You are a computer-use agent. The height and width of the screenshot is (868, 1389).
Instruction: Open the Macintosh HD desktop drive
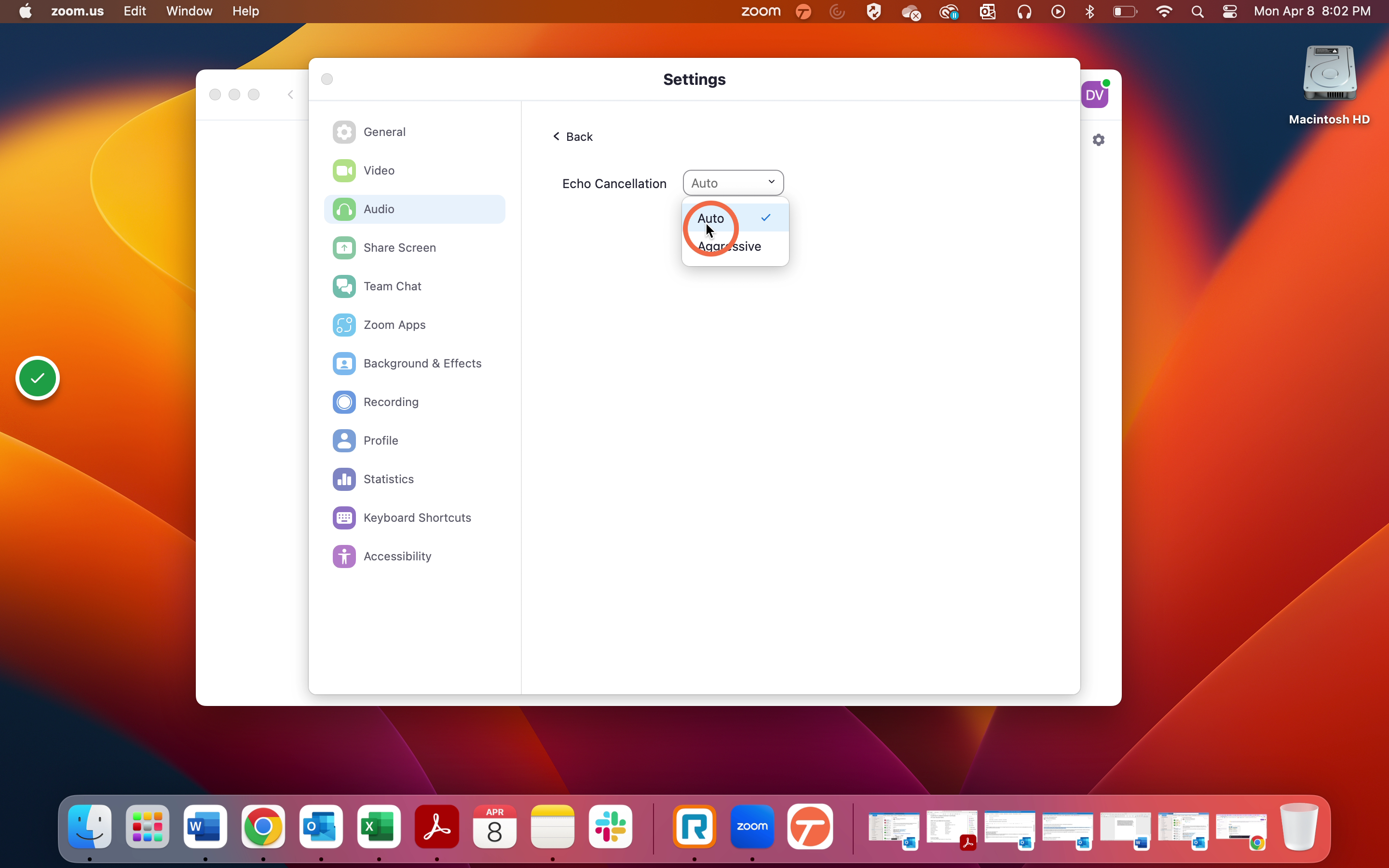[x=1329, y=84]
